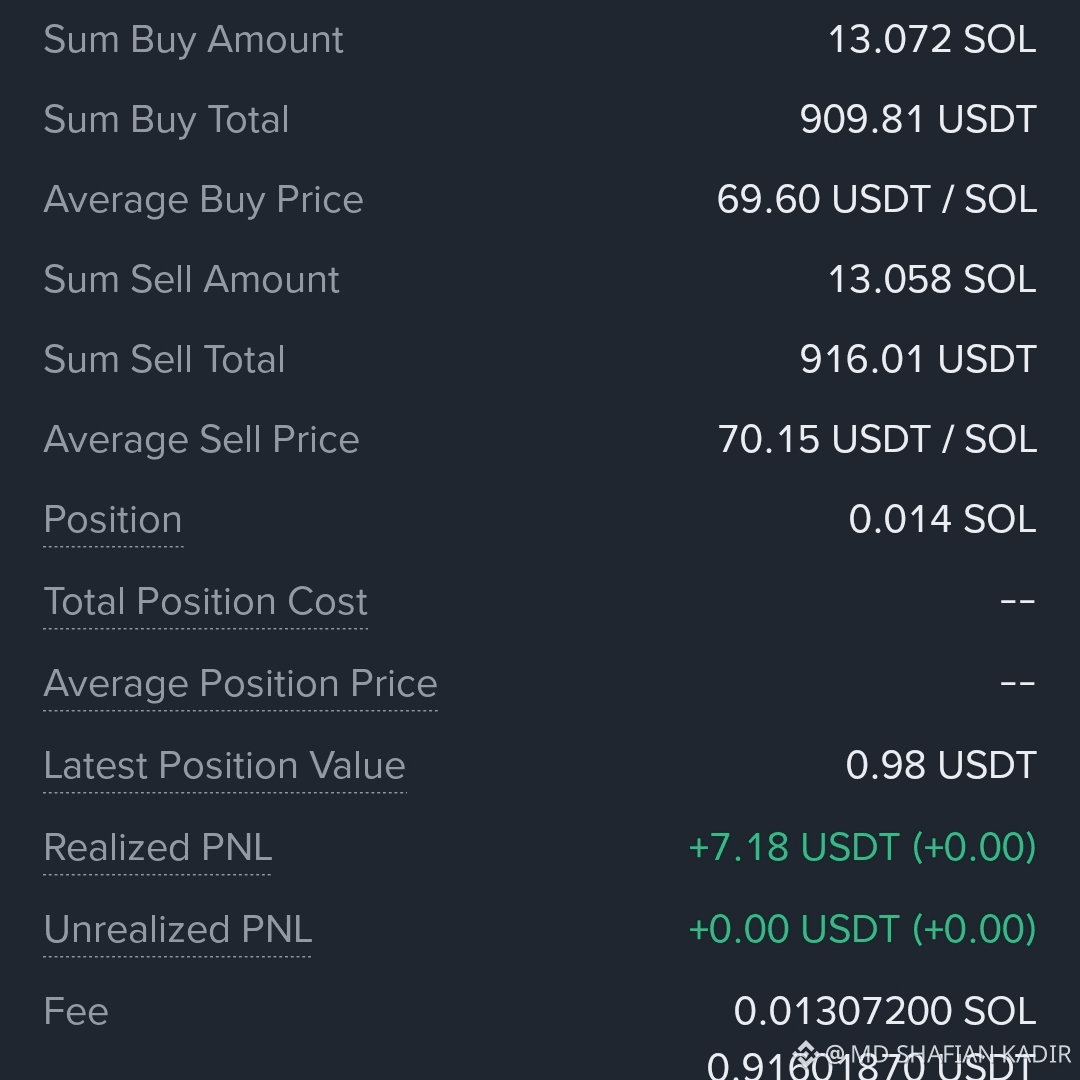Click the Binance logo watermark icon

[x=805, y=1054]
